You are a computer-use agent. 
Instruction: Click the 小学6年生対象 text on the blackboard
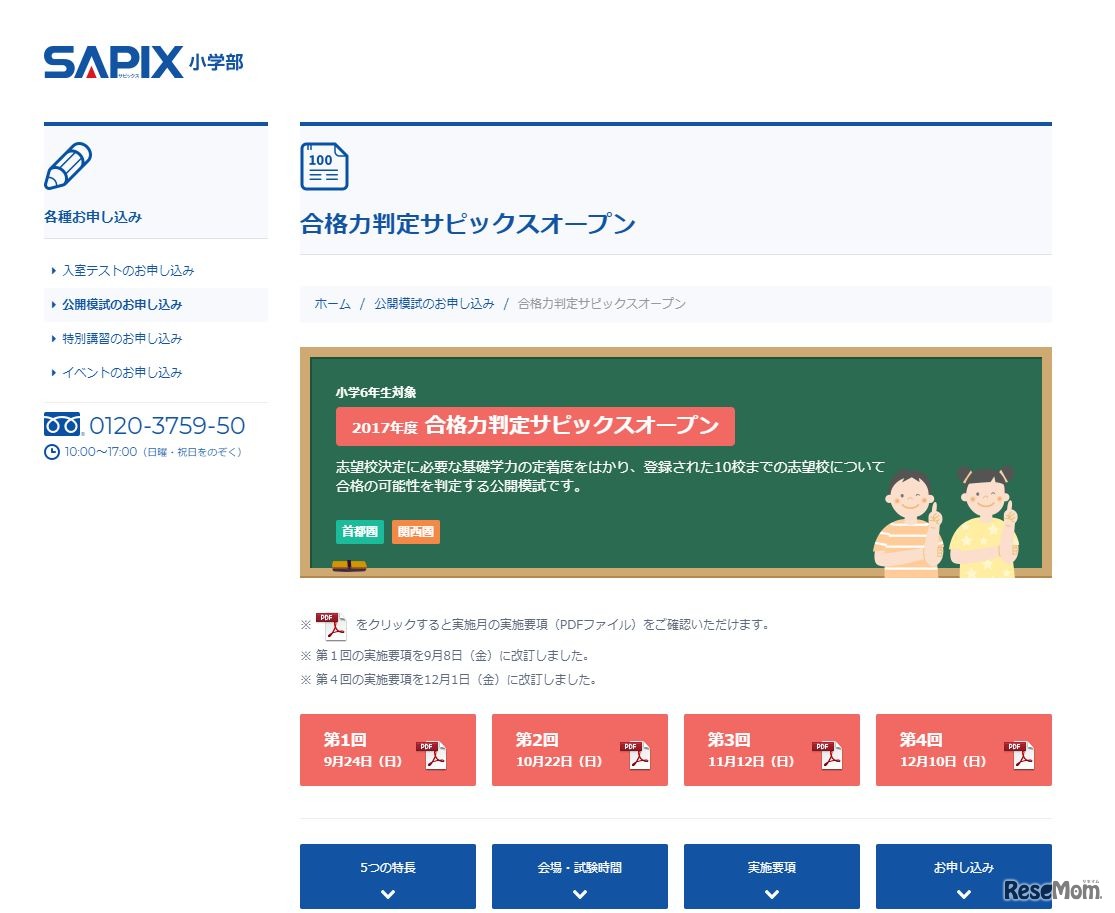(376, 393)
